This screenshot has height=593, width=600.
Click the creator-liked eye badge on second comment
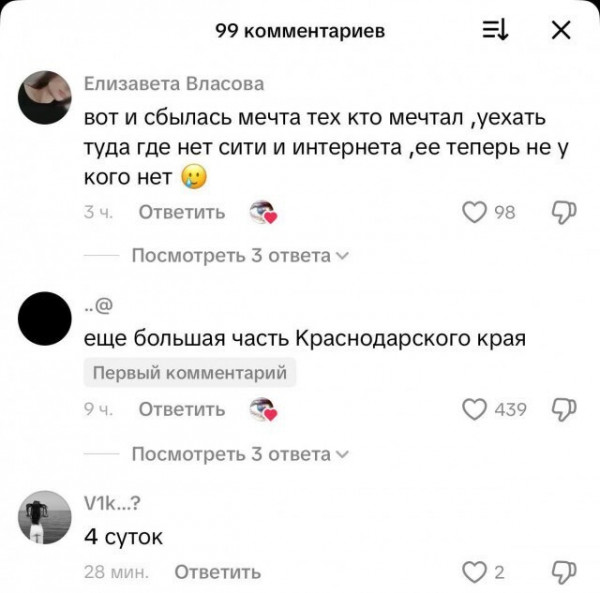point(263,410)
